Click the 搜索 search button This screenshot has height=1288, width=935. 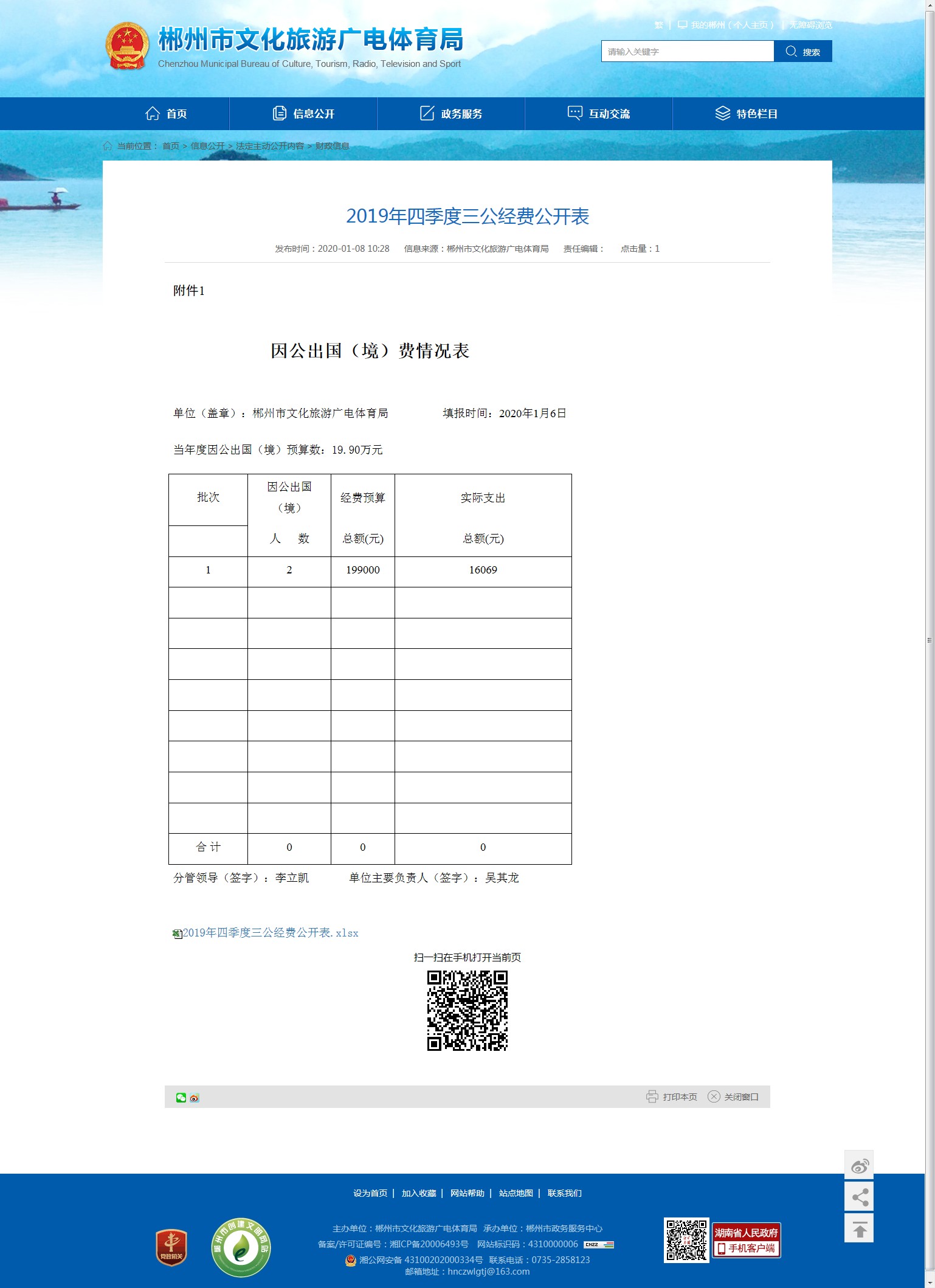point(802,52)
